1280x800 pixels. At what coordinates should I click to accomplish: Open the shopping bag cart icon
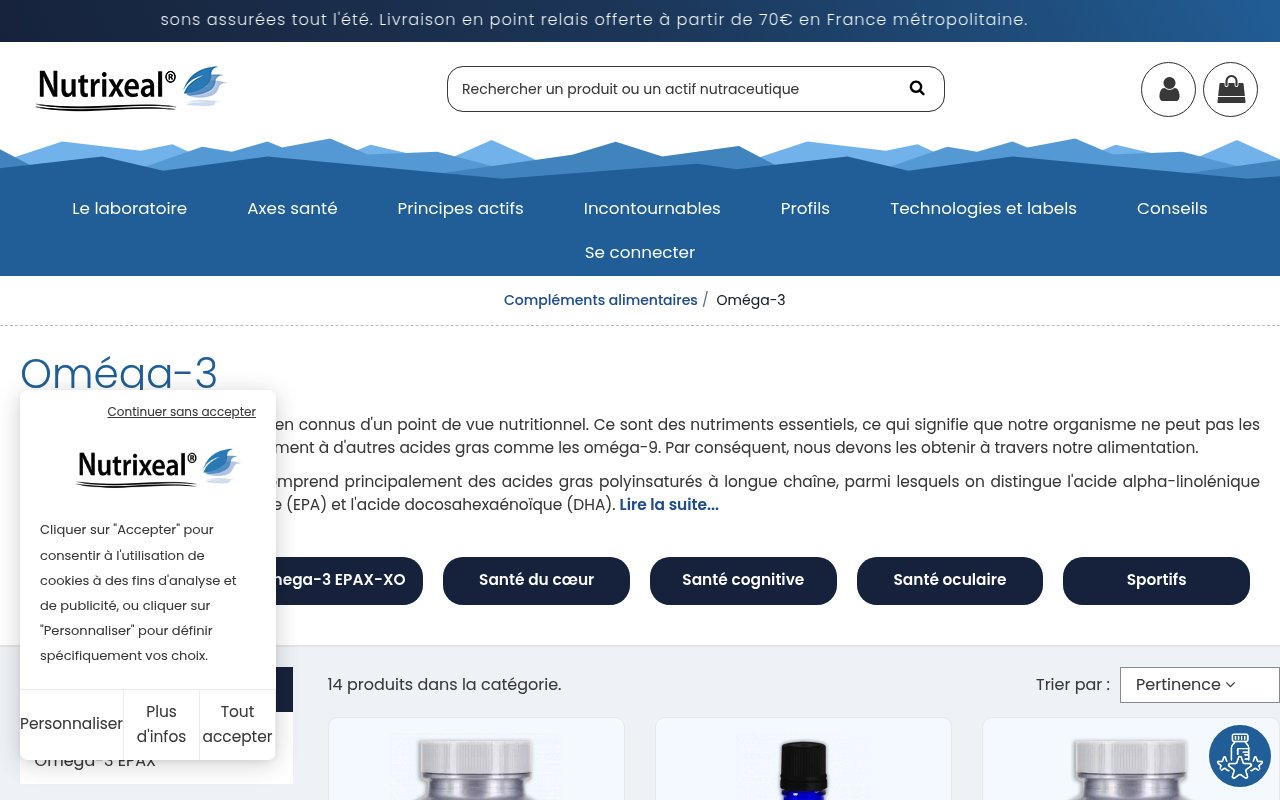coord(1230,89)
